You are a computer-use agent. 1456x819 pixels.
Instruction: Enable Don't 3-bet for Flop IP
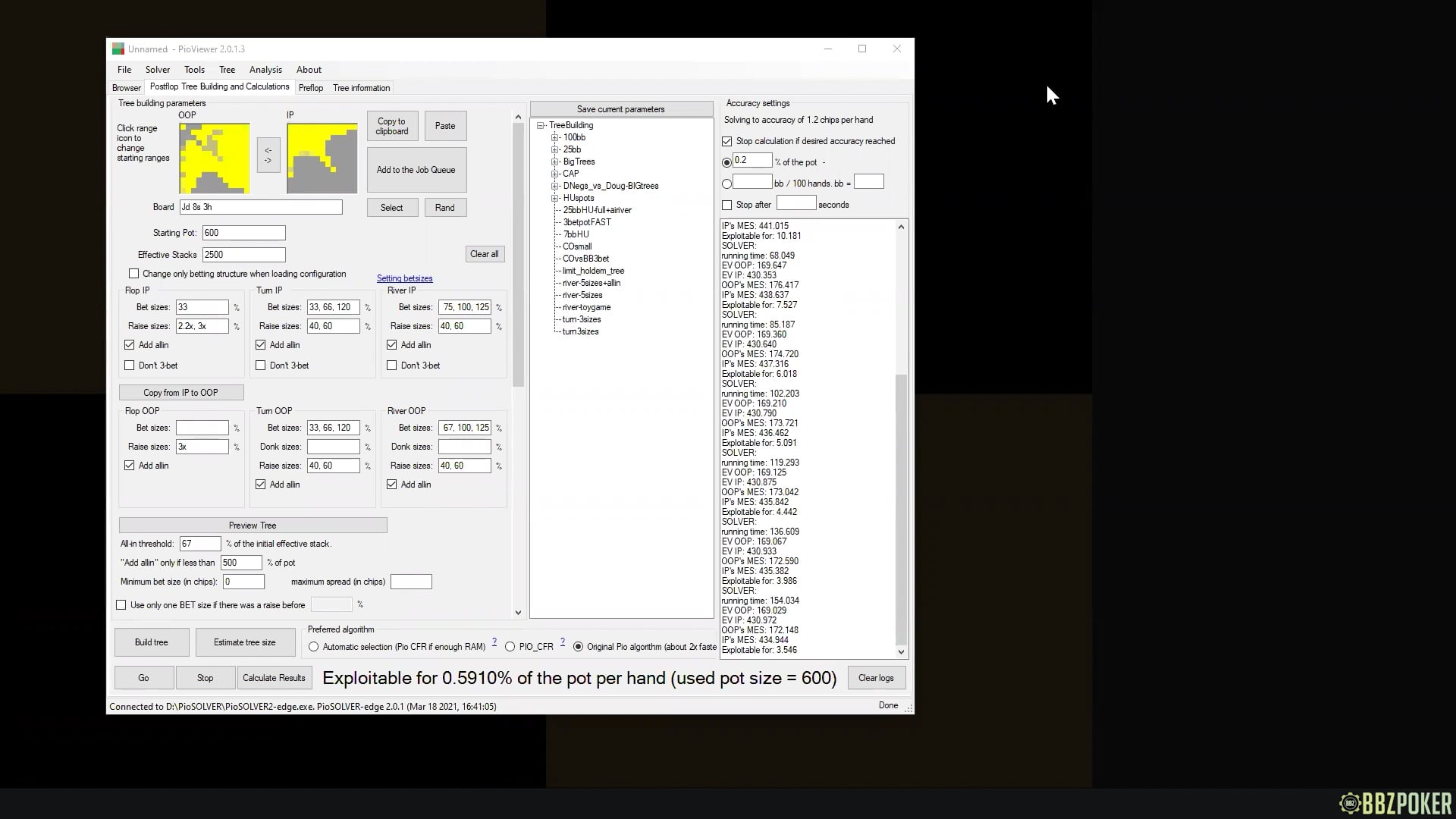(x=130, y=365)
